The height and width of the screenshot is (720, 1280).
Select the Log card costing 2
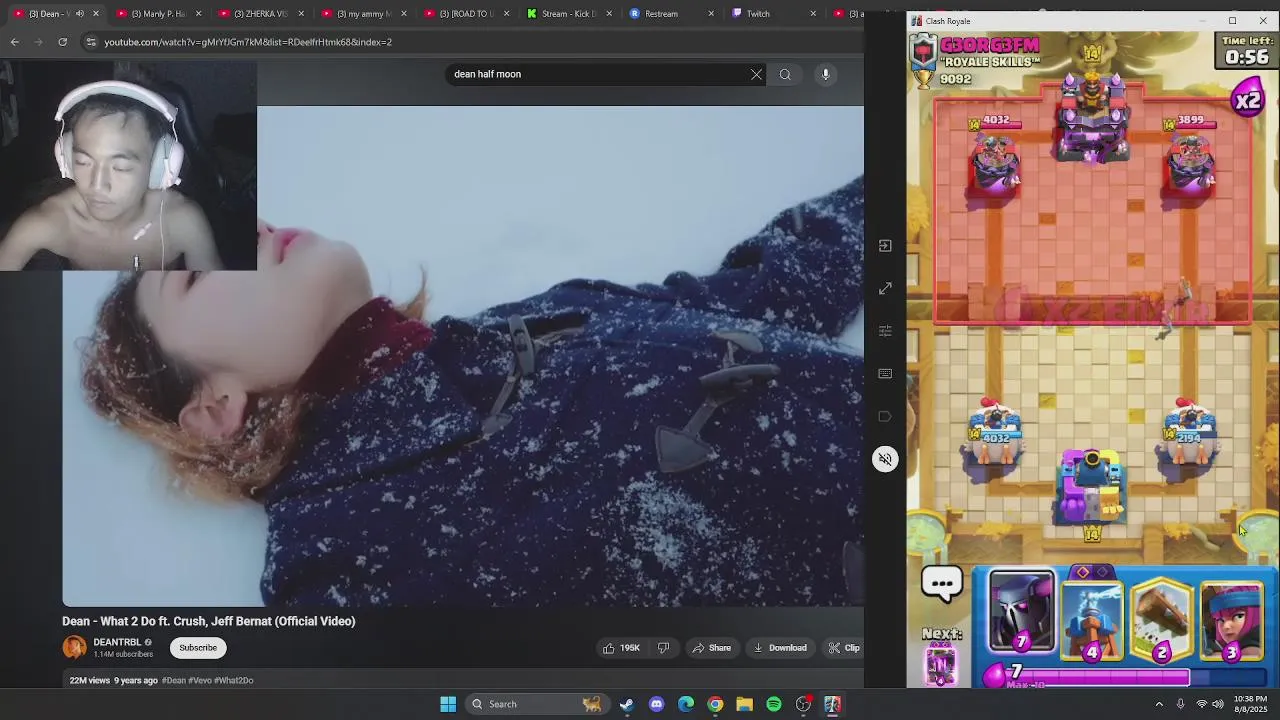pyautogui.click(x=1162, y=618)
